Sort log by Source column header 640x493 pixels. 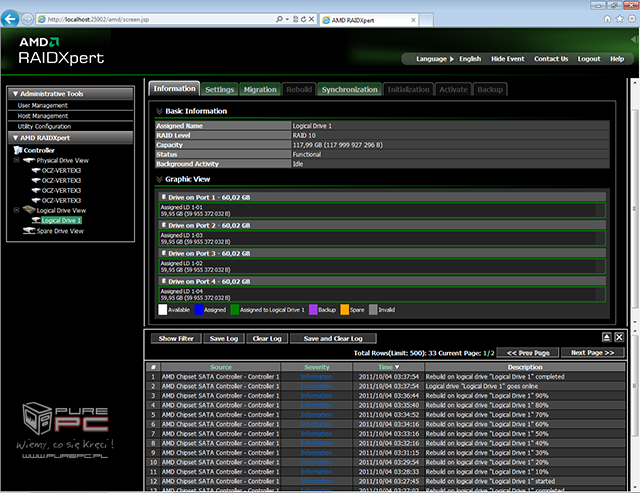[221, 367]
